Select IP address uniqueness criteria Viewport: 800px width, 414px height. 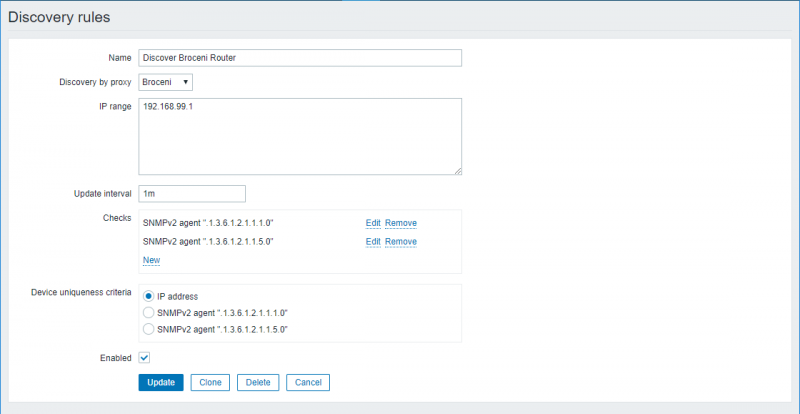tap(148, 296)
